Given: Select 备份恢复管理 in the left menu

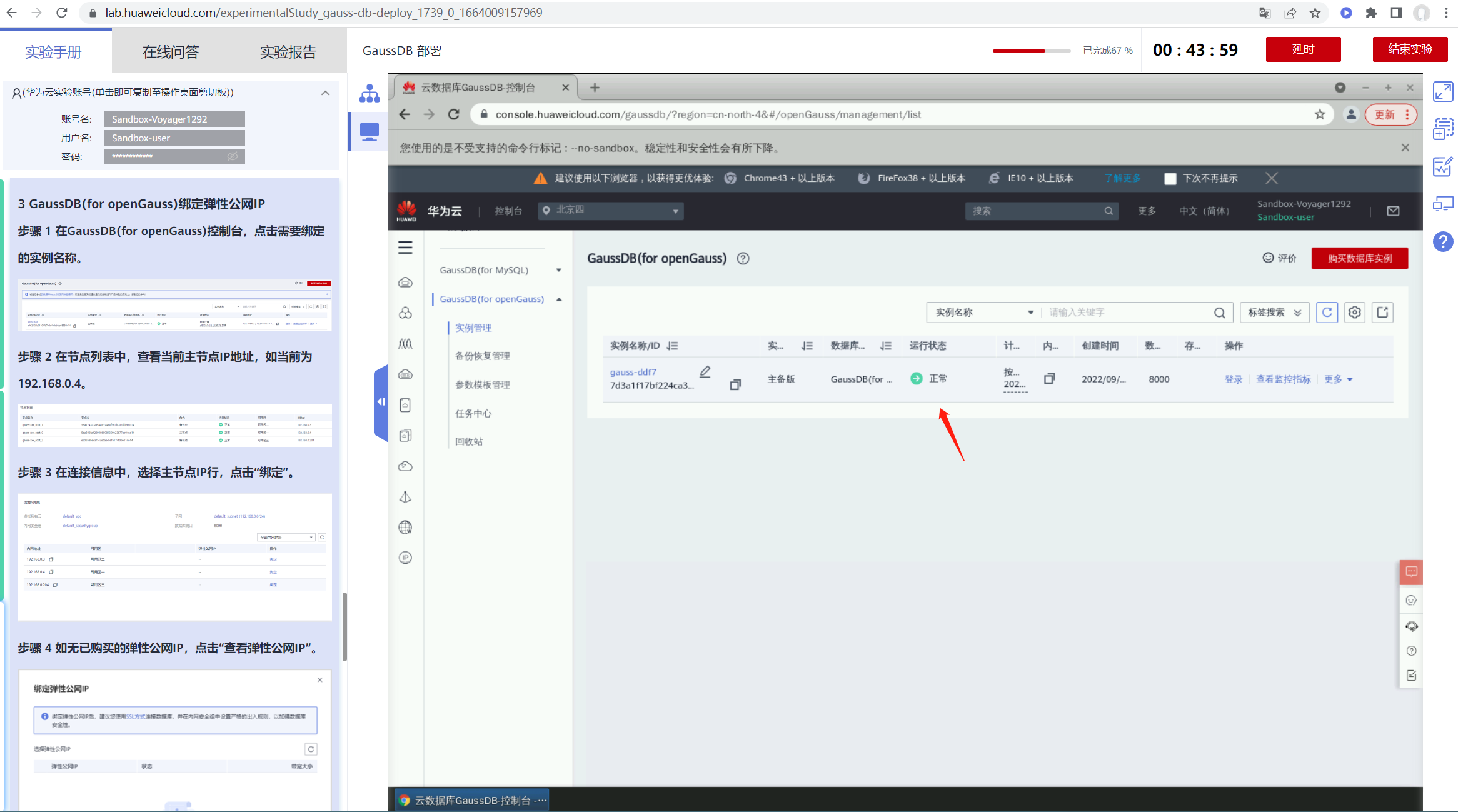Looking at the screenshot, I should (482, 356).
